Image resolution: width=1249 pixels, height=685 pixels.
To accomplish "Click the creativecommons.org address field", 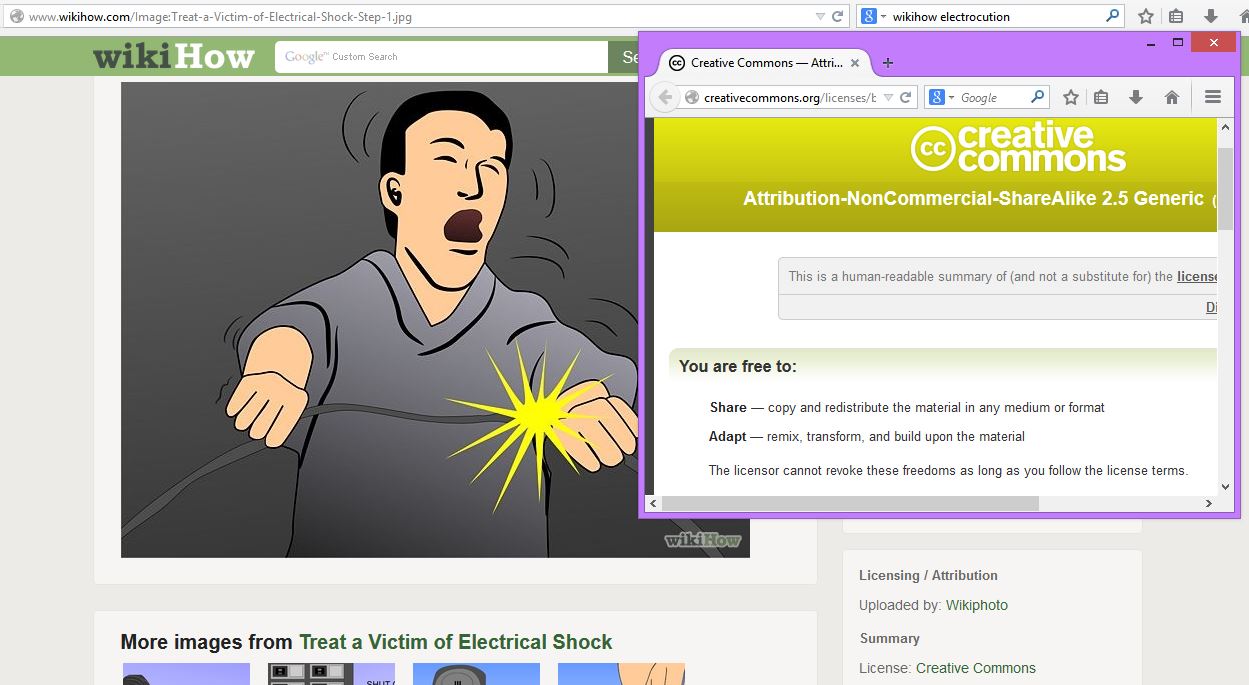I will [x=790, y=97].
